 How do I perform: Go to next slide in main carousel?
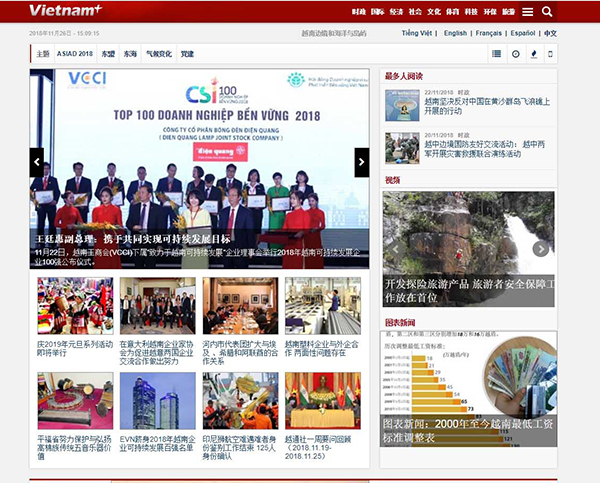(x=362, y=161)
